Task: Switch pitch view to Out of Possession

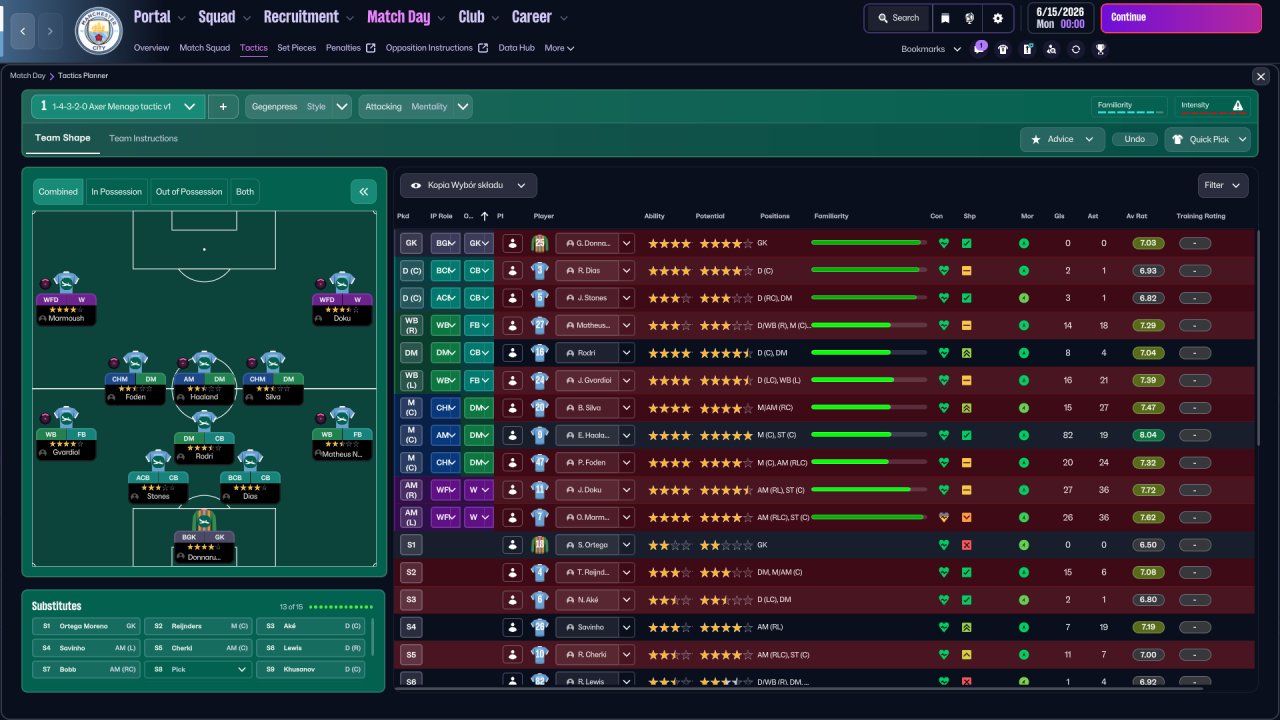Action: 189,192
